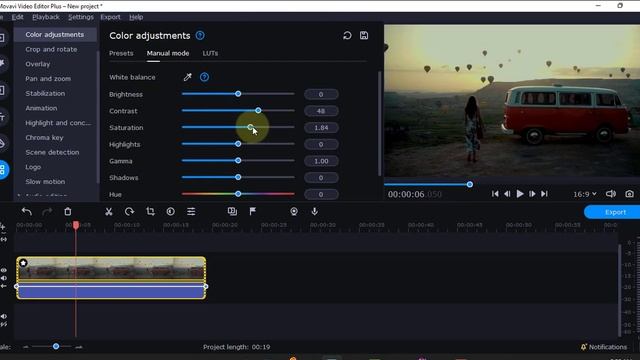Undo the last action in timeline toolbar
Screen dimensions: 640x360
[27, 211]
